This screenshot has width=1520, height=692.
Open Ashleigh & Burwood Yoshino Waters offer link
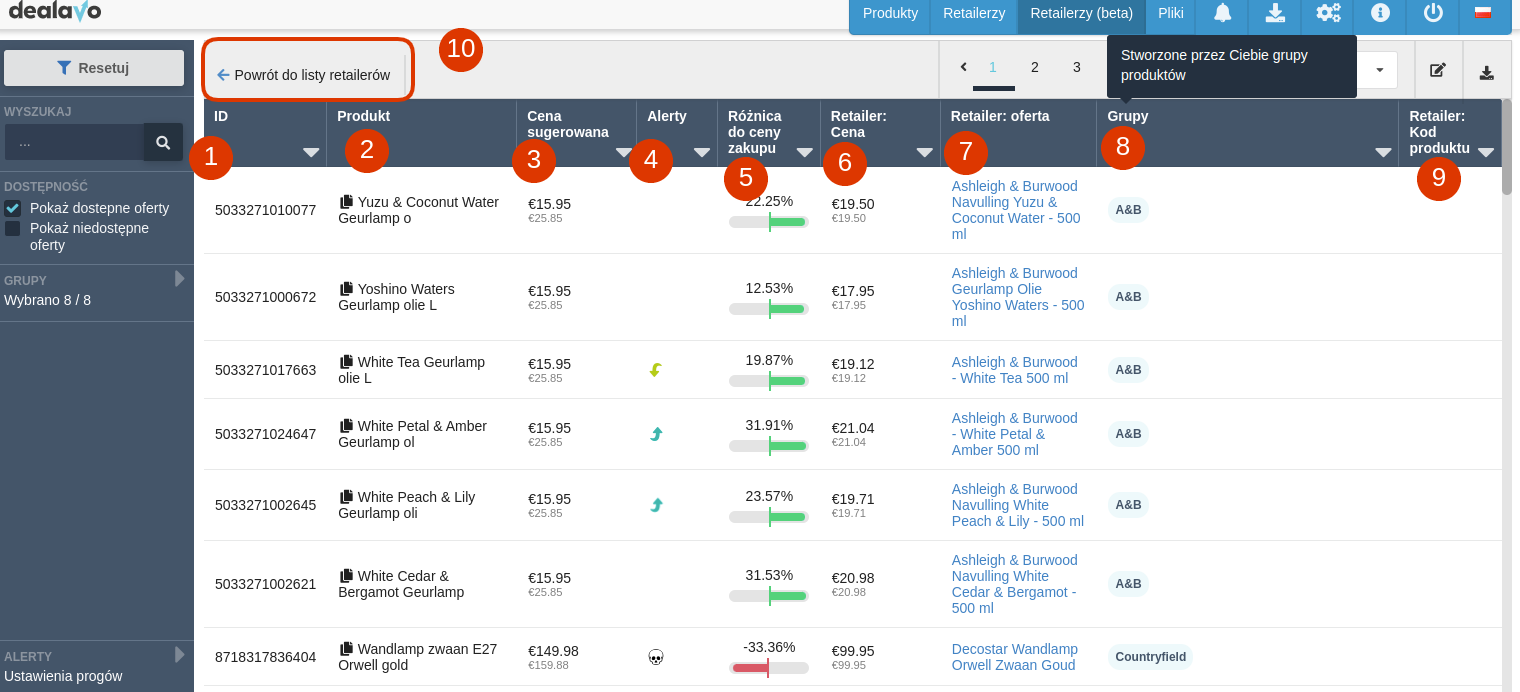[x=1018, y=297]
